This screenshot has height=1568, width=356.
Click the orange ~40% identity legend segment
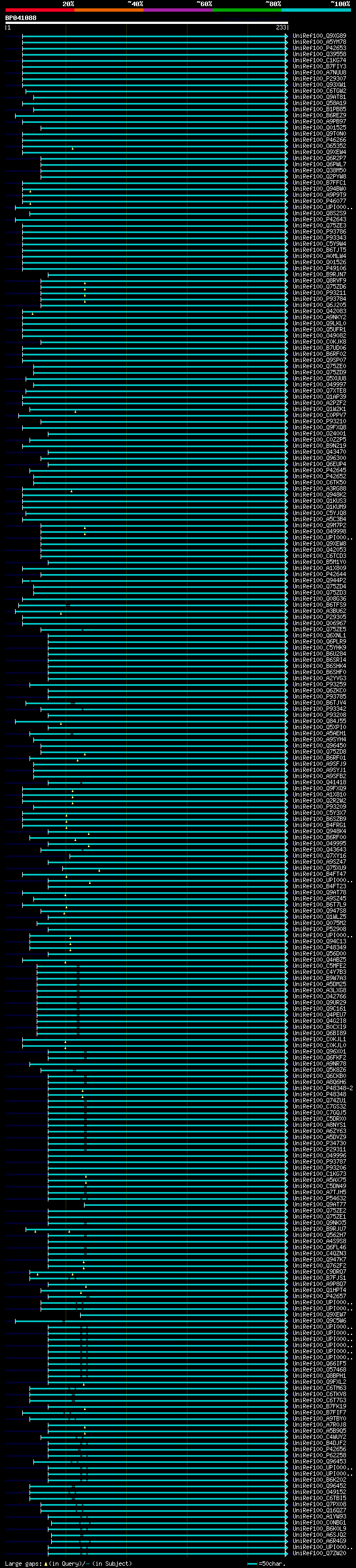(x=109, y=11)
